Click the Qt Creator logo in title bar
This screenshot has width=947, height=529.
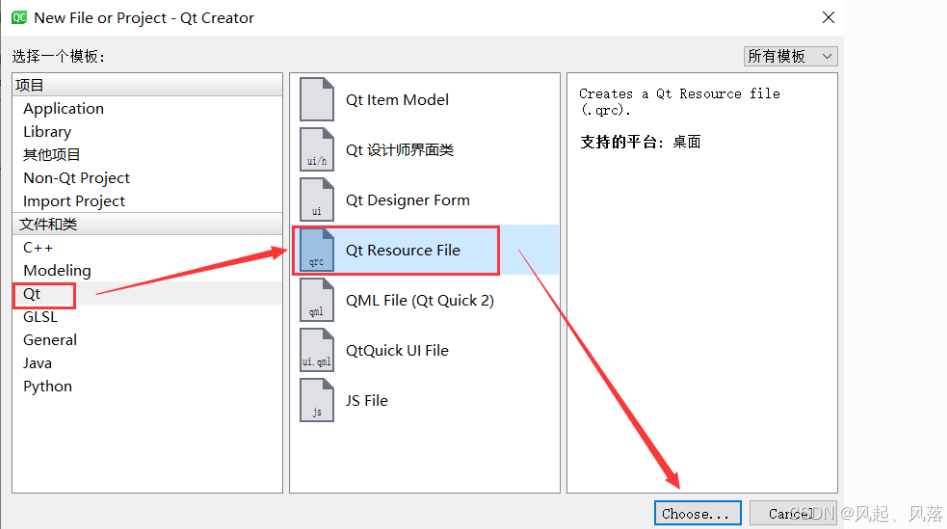coord(19,18)
